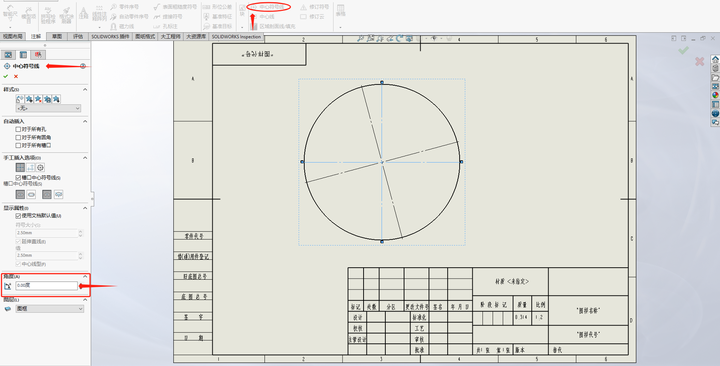Viewport: 720px width, 366px height.
Task: Open the SOLIDWORKS Inspection tab
Action: [x=236, y=36]
